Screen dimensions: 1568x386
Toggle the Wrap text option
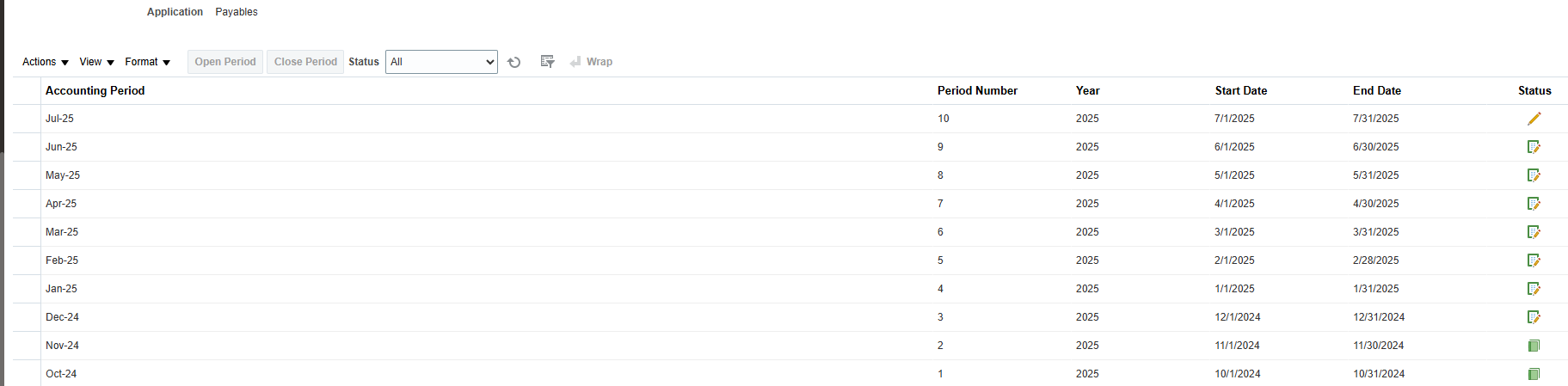pos(591,62)
